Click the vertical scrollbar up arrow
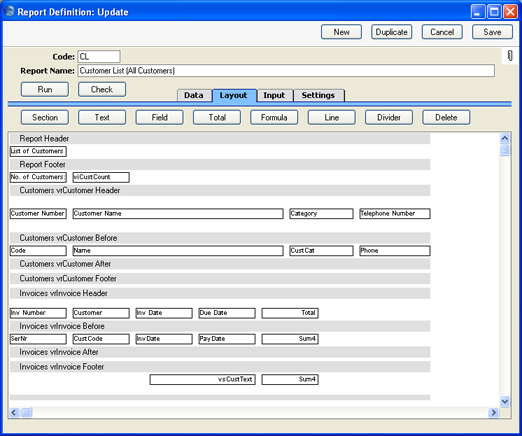 click(x=505, y=138)
